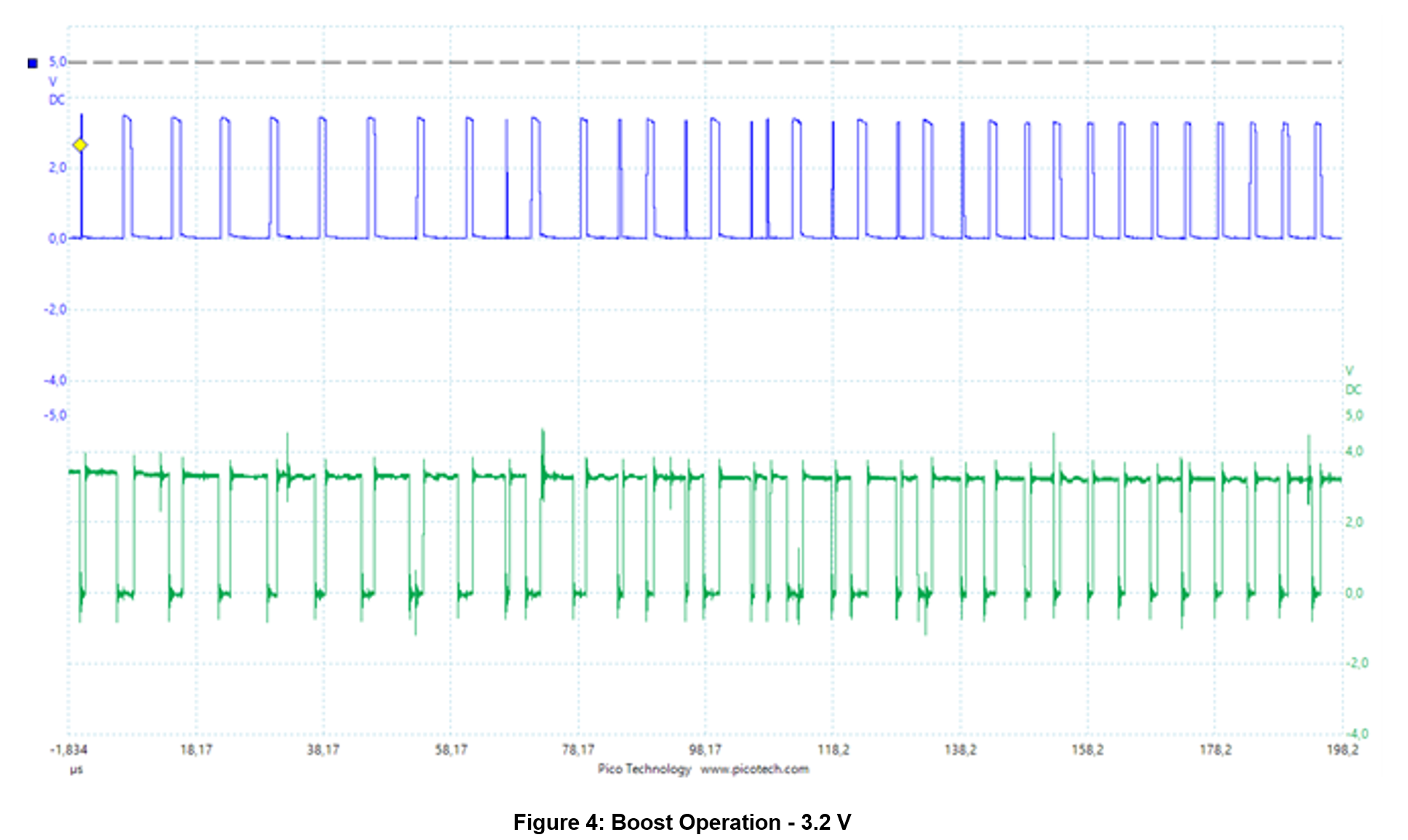This screenshot has width=1408, height=840.
Task: Click the 138,2 time axis label
Action: point(960,750)
